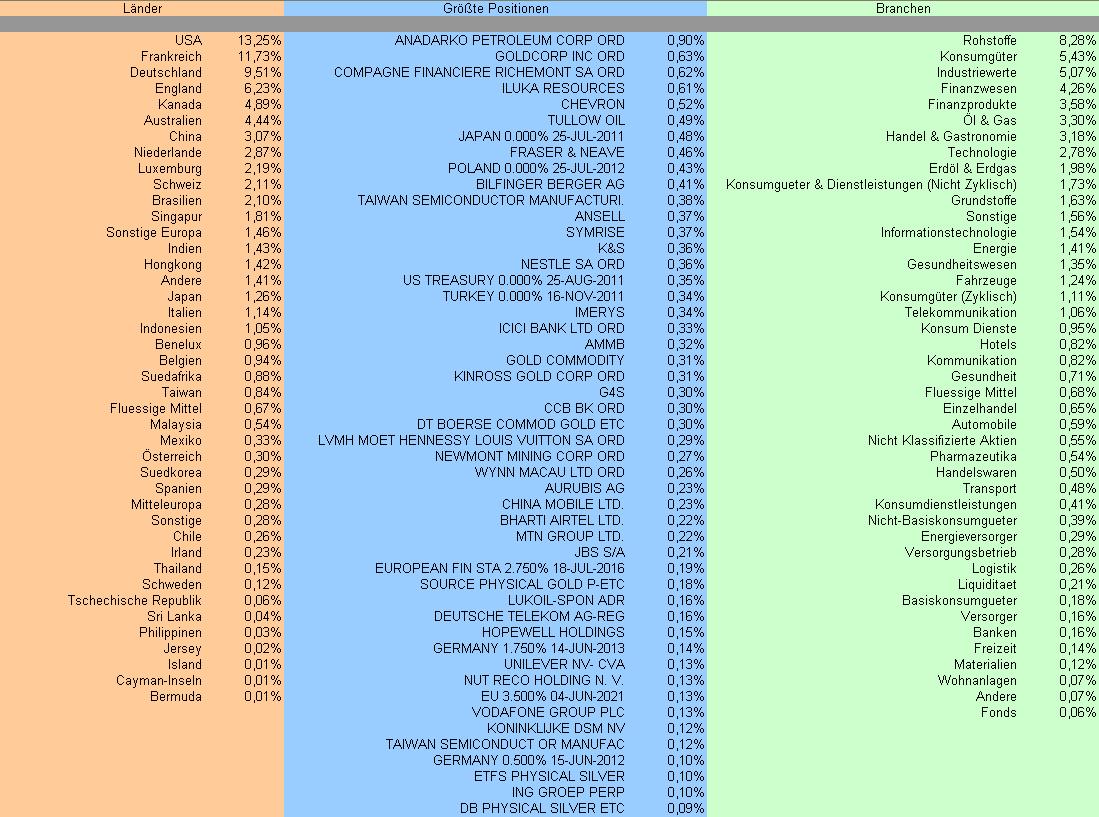The height and width of the screenshot is (817, 1099).
Task: Click the Informationstechnologie cell
Action: (x=948, y=233)
